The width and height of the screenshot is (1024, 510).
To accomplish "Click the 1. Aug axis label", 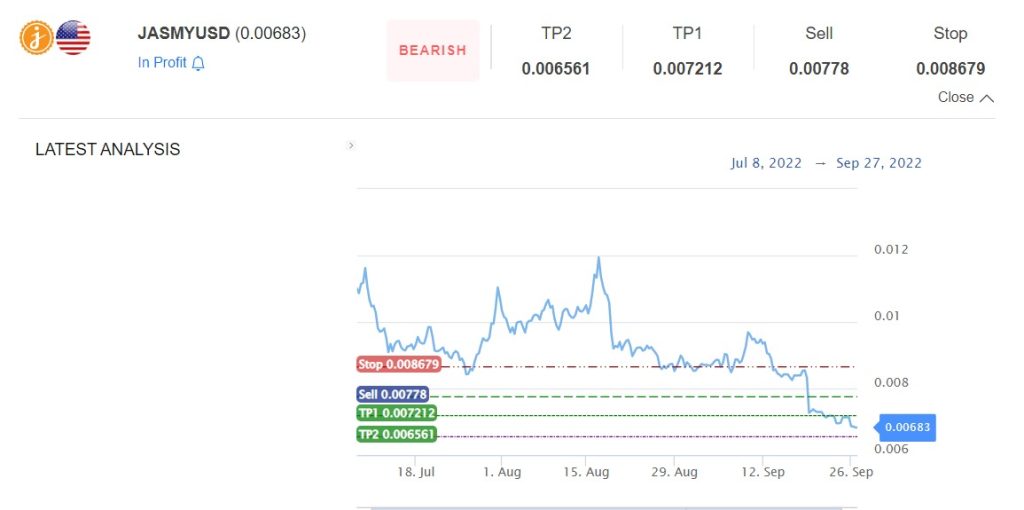I will (x=502, y=472).
